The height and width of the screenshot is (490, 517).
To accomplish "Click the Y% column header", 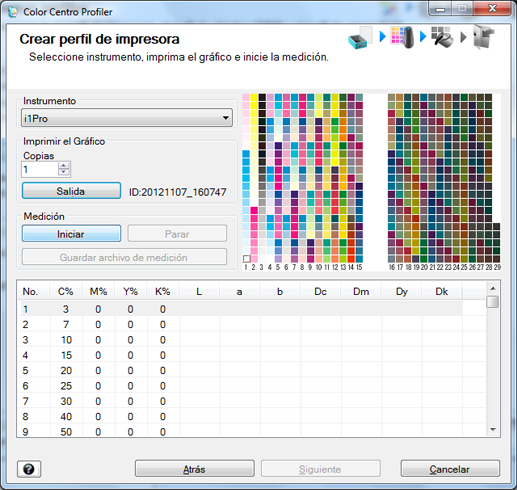I will (131, 291).
